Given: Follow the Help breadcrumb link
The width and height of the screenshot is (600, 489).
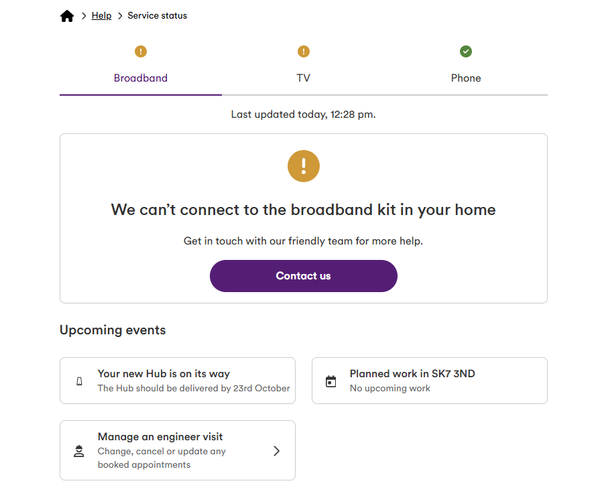Looking at the screenshot, I should [101, 16].
